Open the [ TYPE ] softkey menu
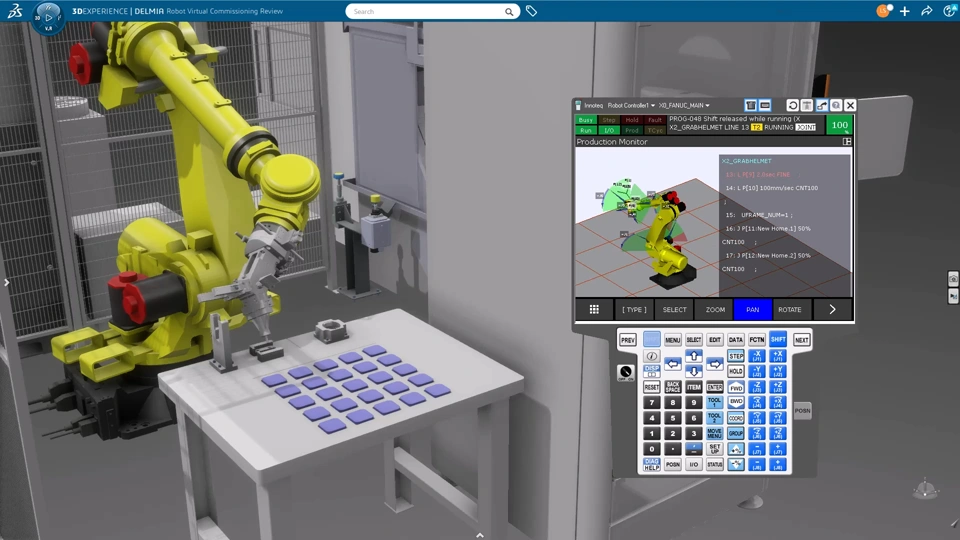 tap(634, 309)
